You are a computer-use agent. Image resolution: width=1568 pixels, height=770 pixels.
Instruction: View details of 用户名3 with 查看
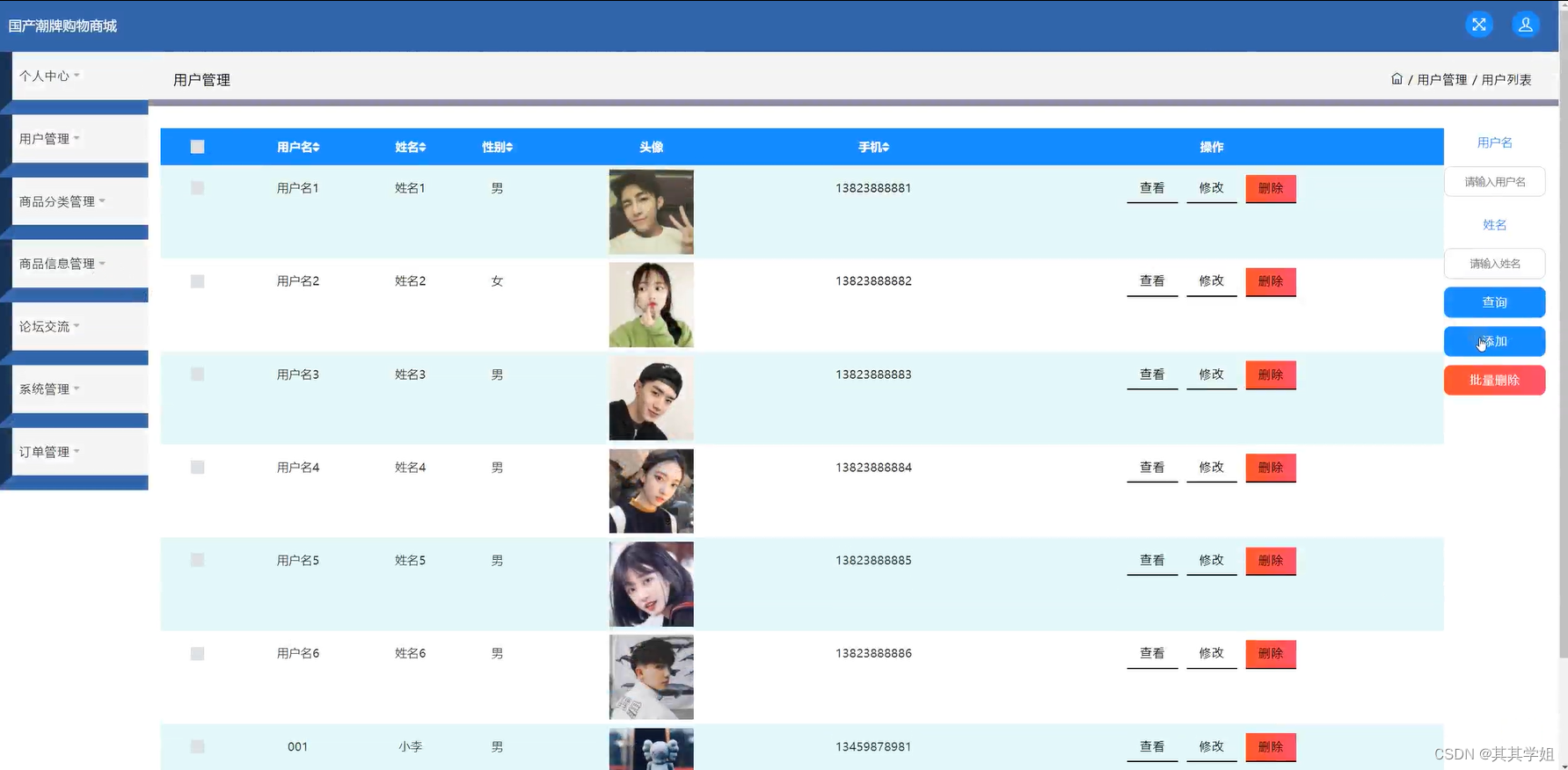pyautogui.click(x=1152, y=374)
